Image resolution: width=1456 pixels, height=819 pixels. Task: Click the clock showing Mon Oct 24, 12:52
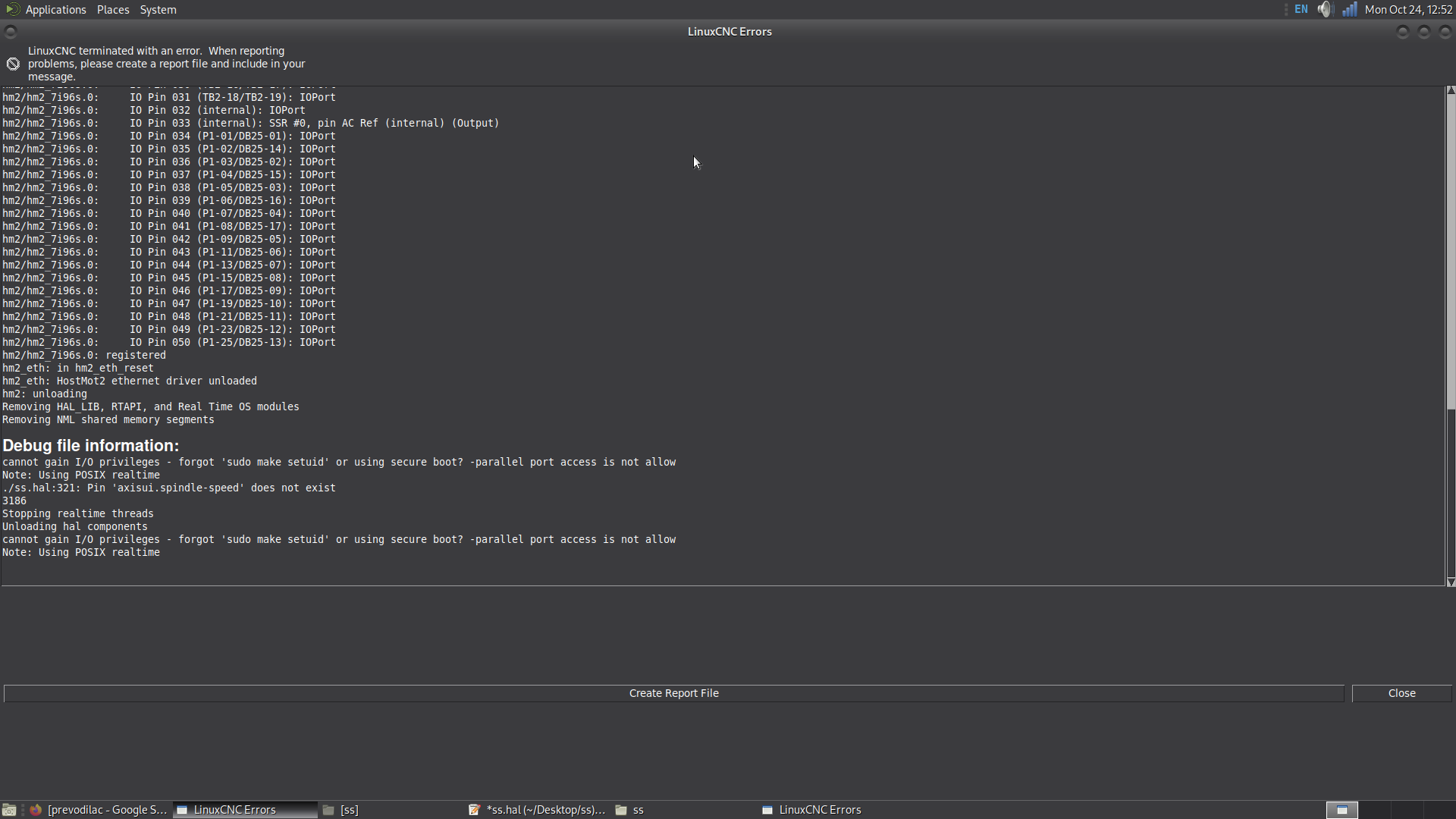[x=1408, y=10]
